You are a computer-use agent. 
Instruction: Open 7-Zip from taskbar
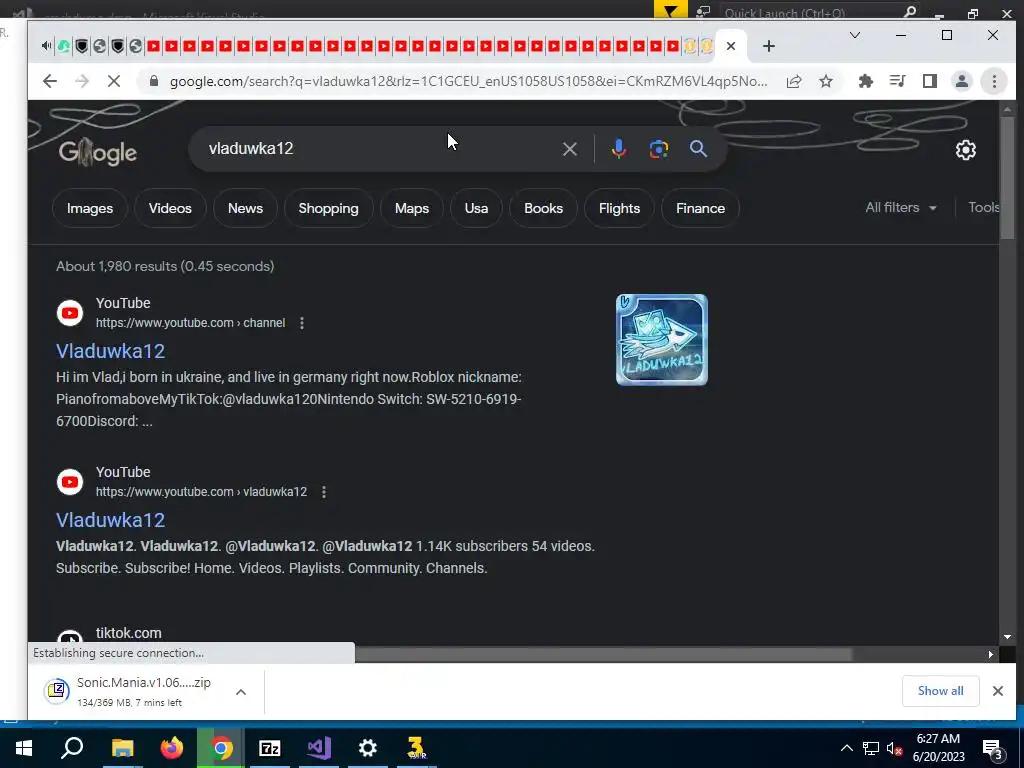tap(270, 748)
